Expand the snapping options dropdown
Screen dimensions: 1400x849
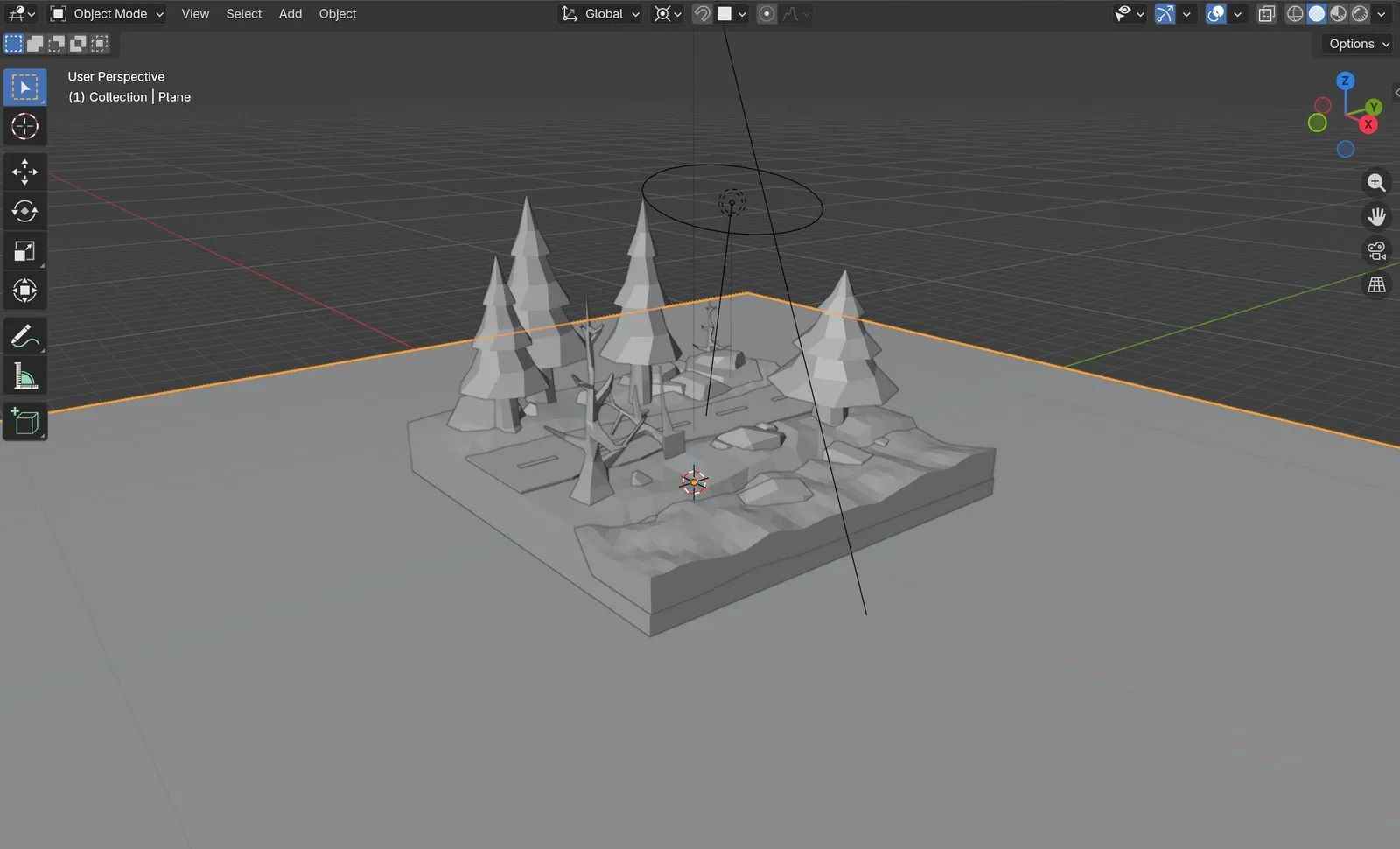coord(732,14)
